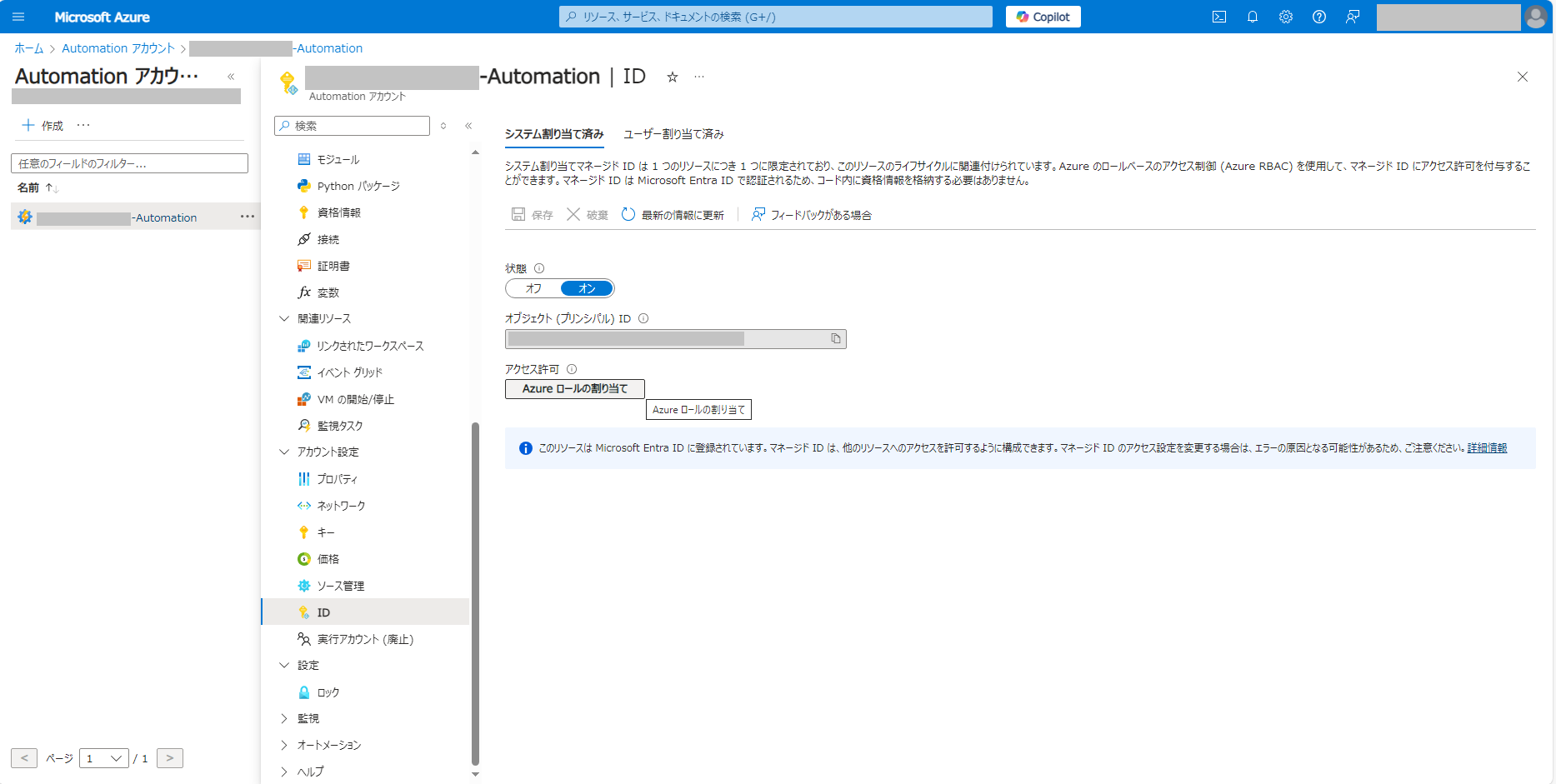Select 資格情報 in the Automation menu
Image resolution: width=1556 pixels, height=784 pixels.
click(338, 212)
